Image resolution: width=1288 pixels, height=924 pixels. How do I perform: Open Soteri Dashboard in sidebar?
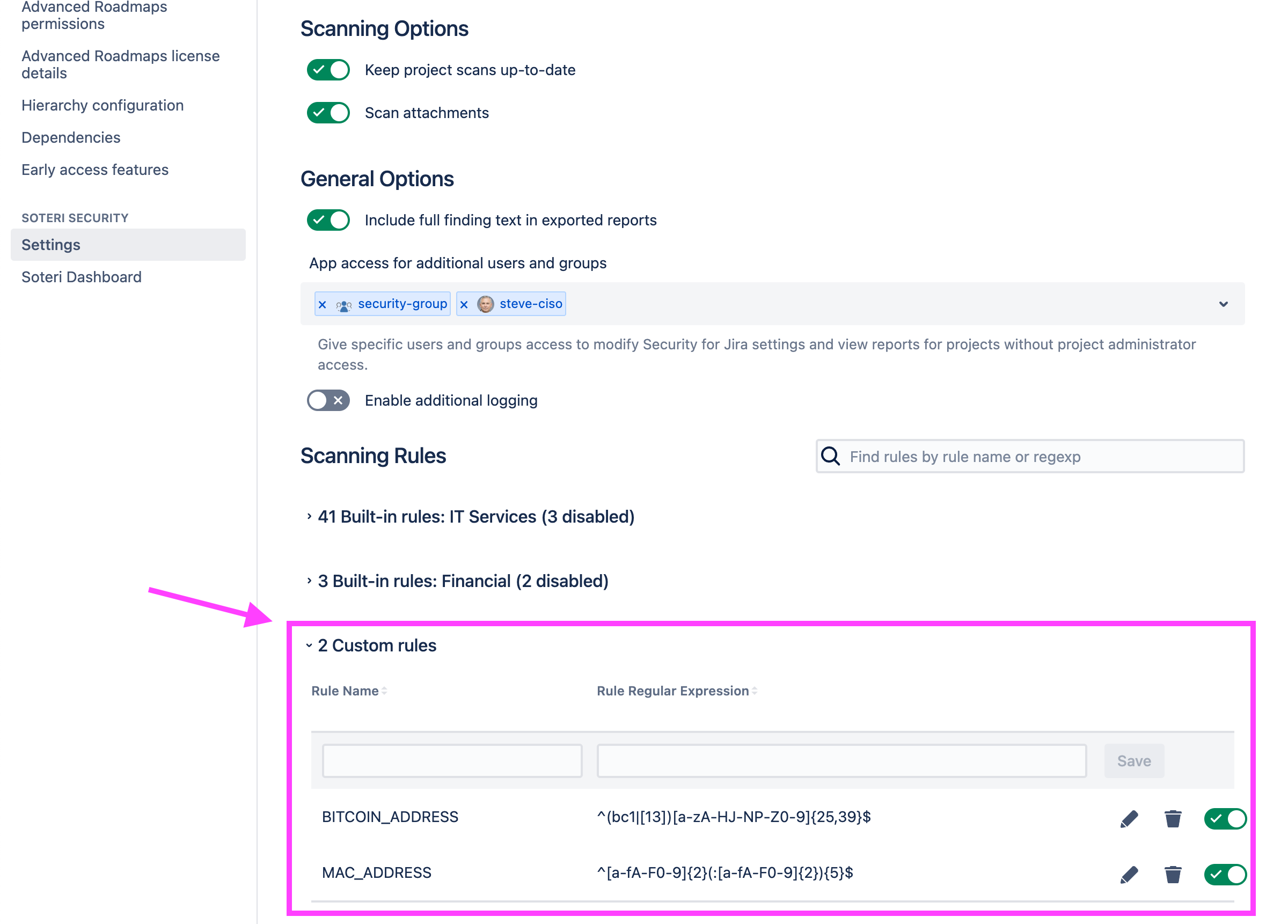tap(81, 276)
